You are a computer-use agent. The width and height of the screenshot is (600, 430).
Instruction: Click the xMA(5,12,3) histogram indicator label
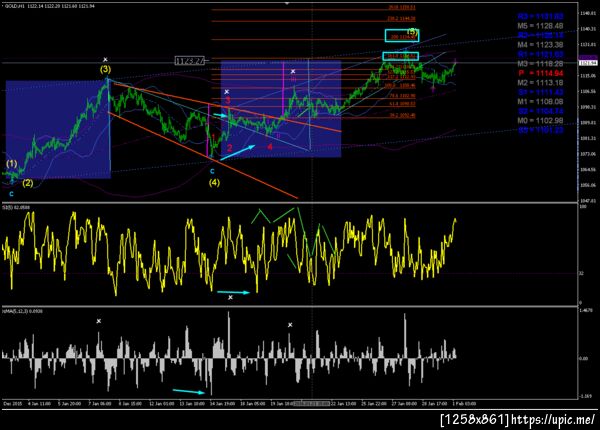tap(23, 311)
